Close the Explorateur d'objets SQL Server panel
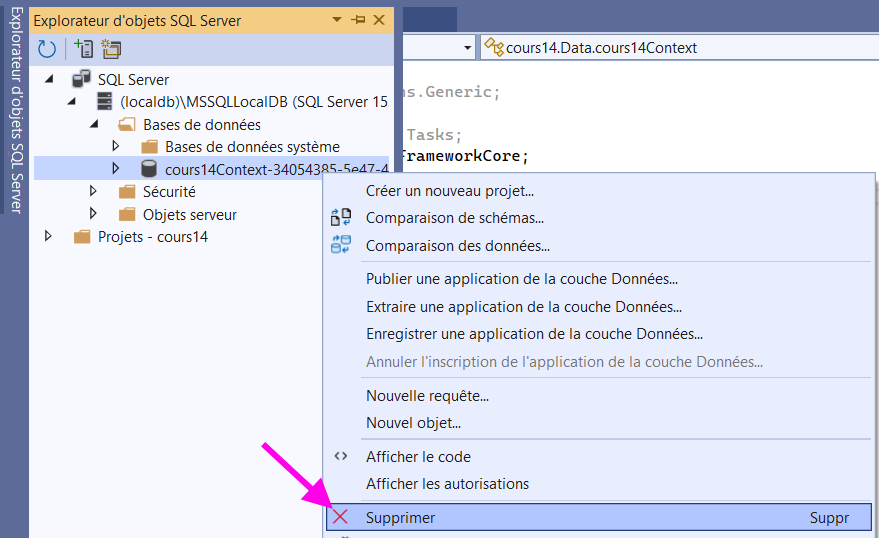 (x=379, y=20)
